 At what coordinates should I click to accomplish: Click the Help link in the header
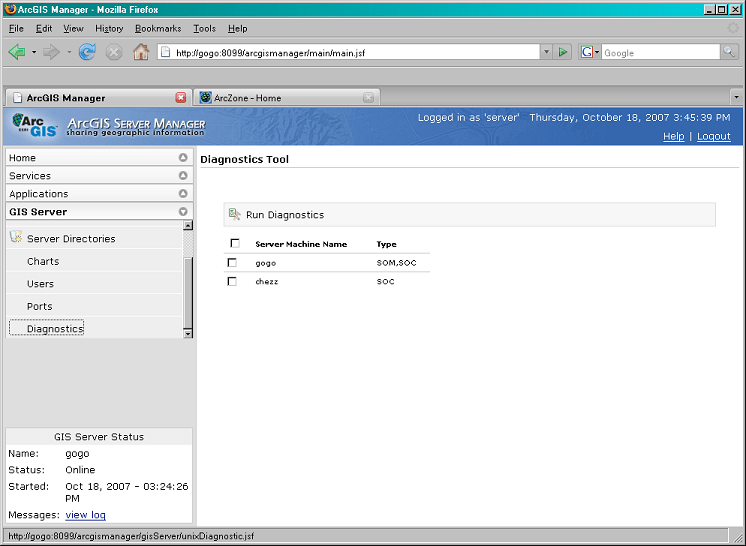coord(674,136)
